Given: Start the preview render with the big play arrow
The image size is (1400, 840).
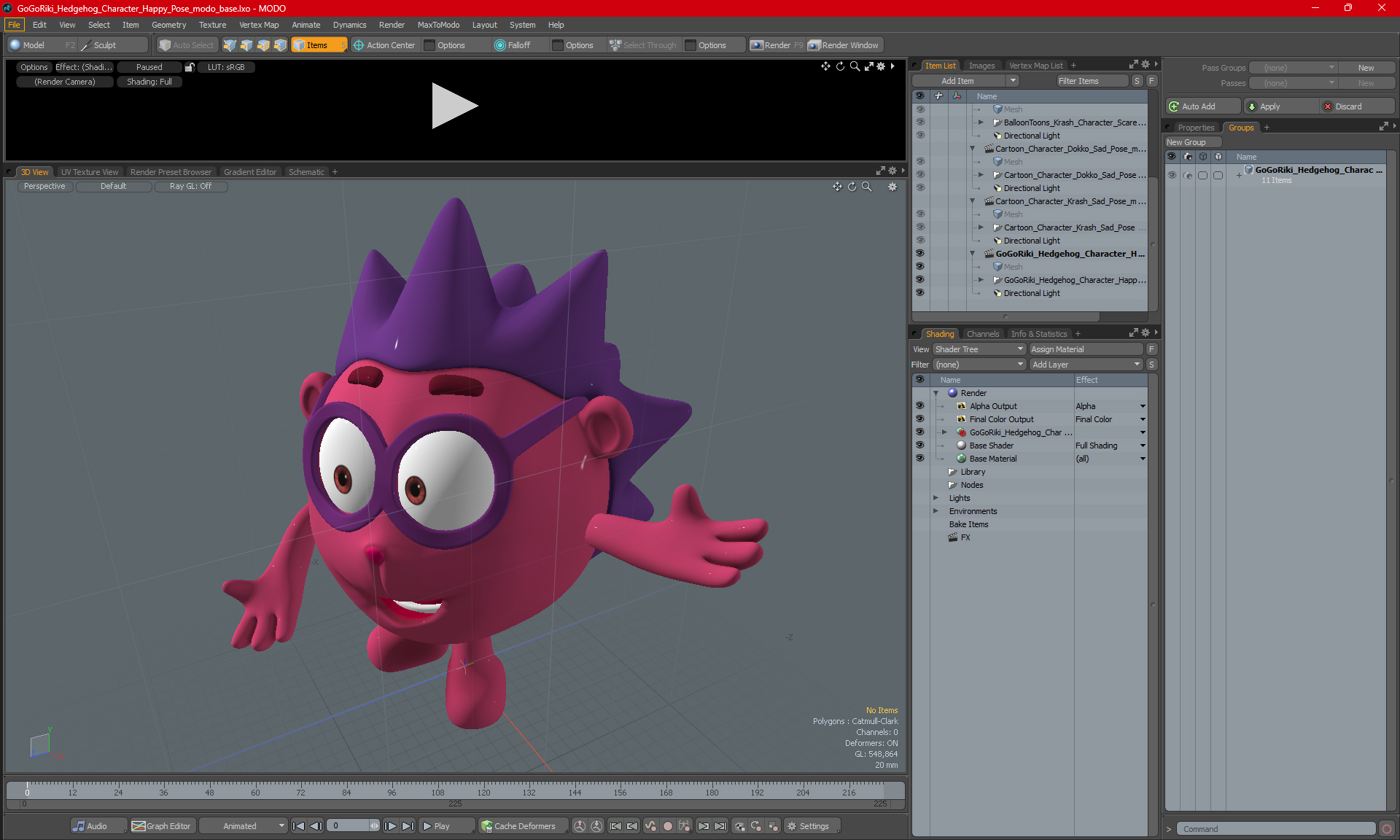Looking at the screenshot, I should pyautogui.click(x=454, y=106).
